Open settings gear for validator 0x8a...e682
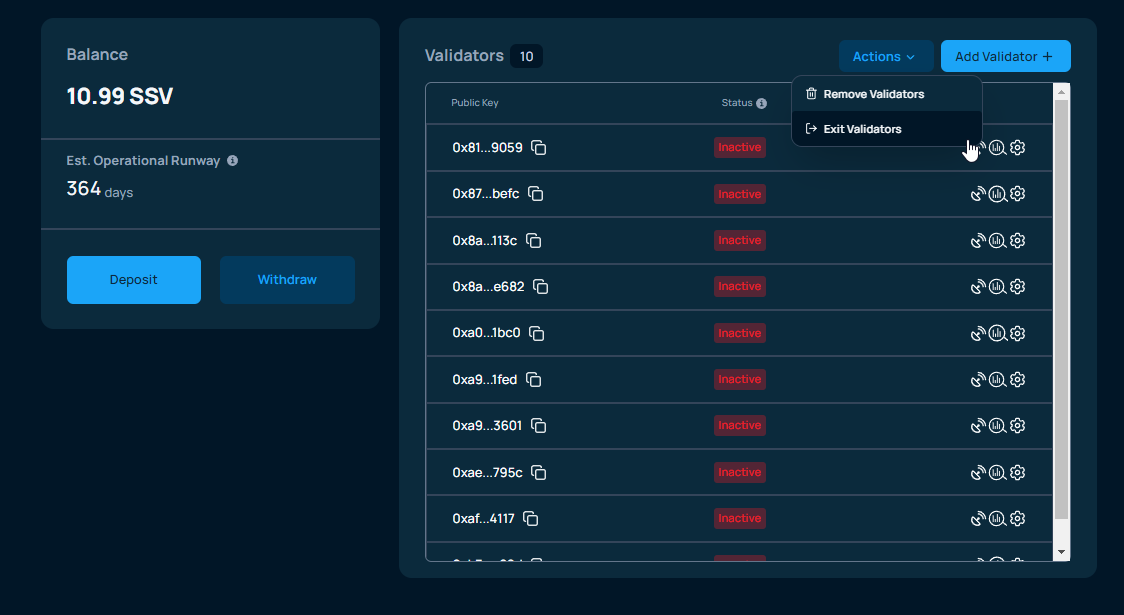1124x615 pixels. click(1017, 287)
